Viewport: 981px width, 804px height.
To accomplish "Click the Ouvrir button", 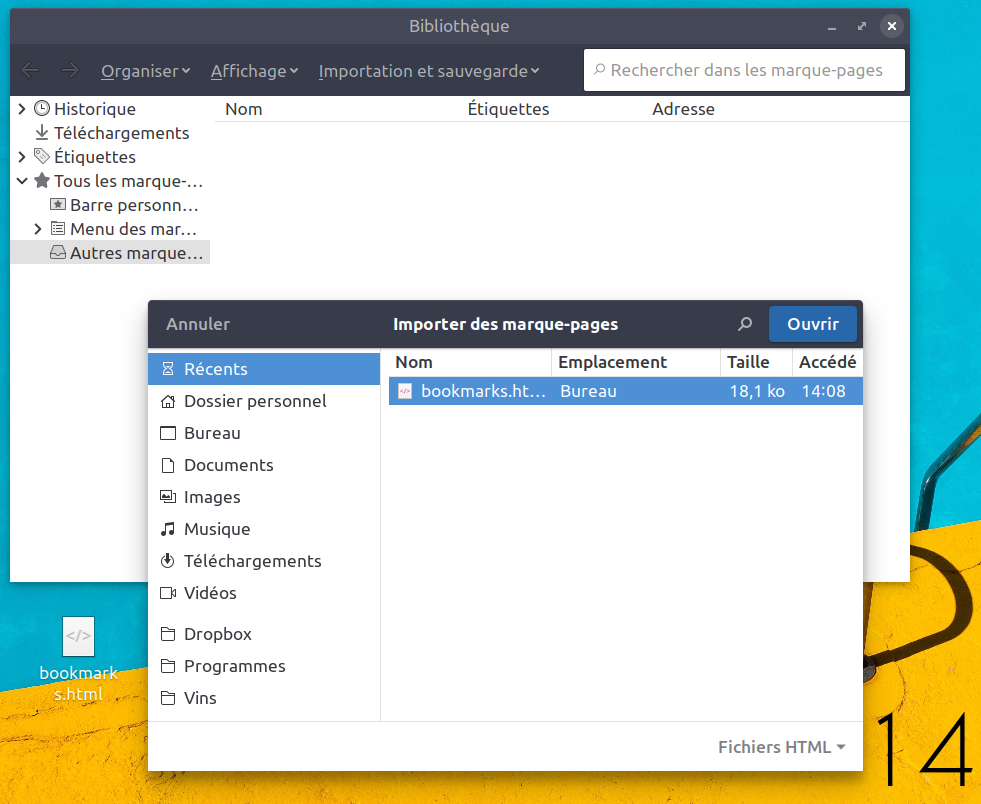I will click(812, 324).
